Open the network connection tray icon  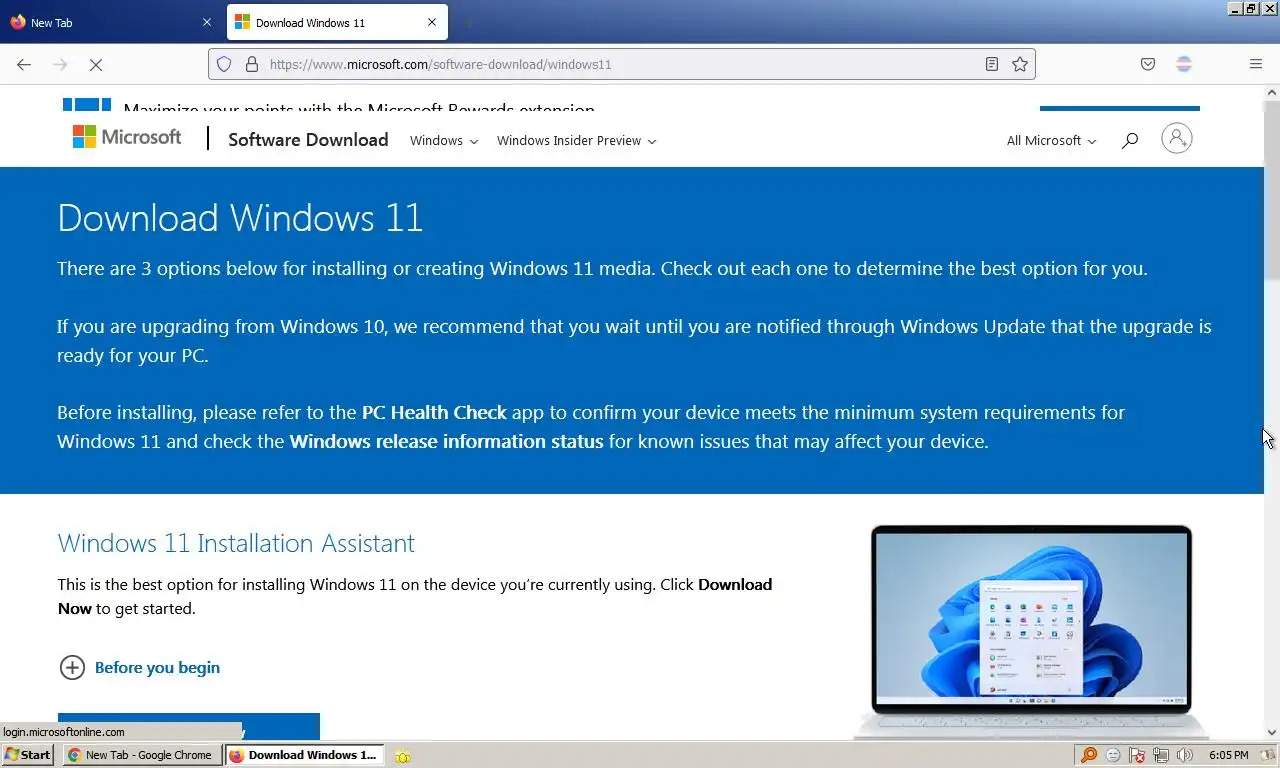point(1161,755)
